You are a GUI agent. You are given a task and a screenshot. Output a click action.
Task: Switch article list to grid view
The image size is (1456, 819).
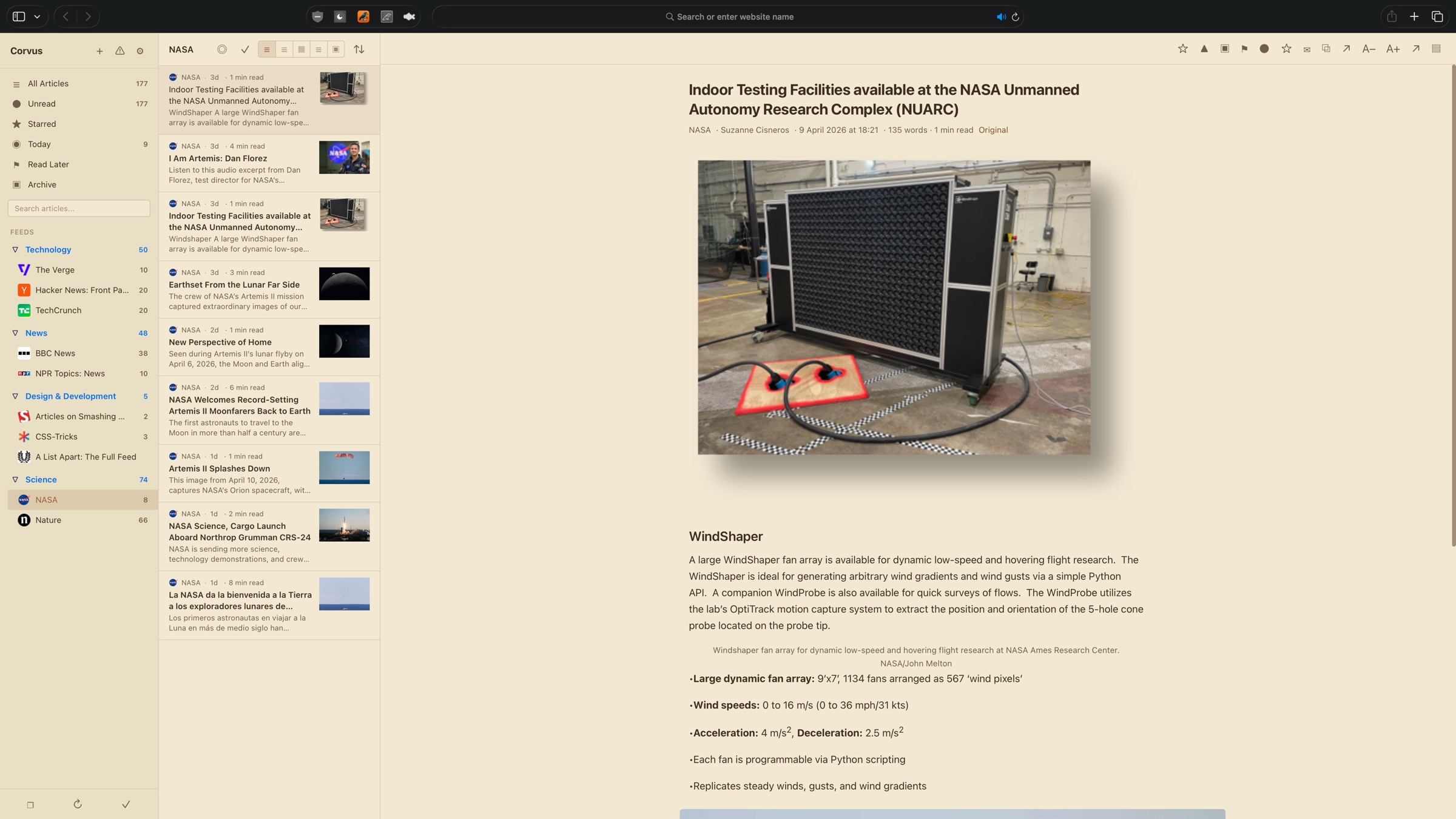point(302,49)
